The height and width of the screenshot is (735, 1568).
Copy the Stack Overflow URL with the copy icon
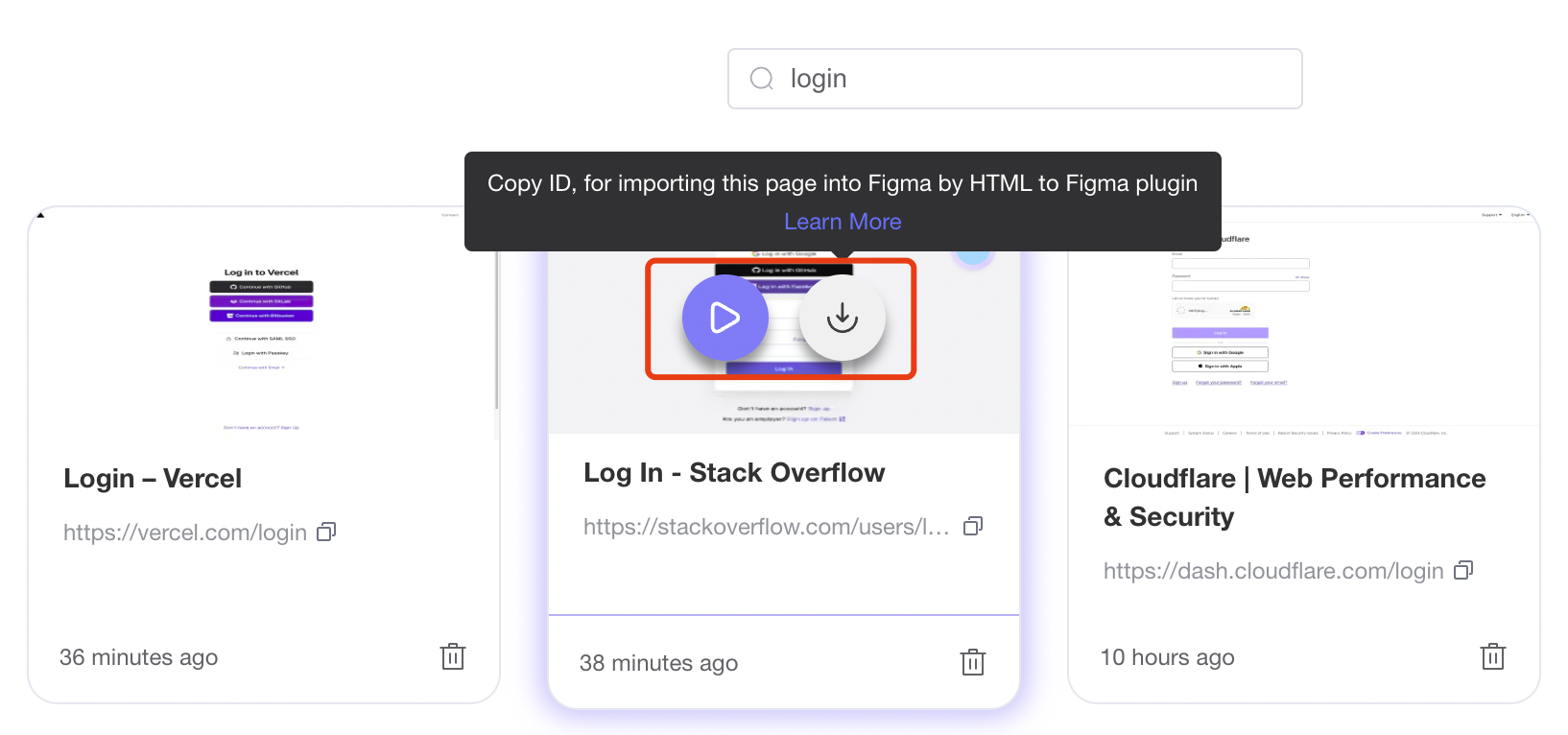[973, 526]
